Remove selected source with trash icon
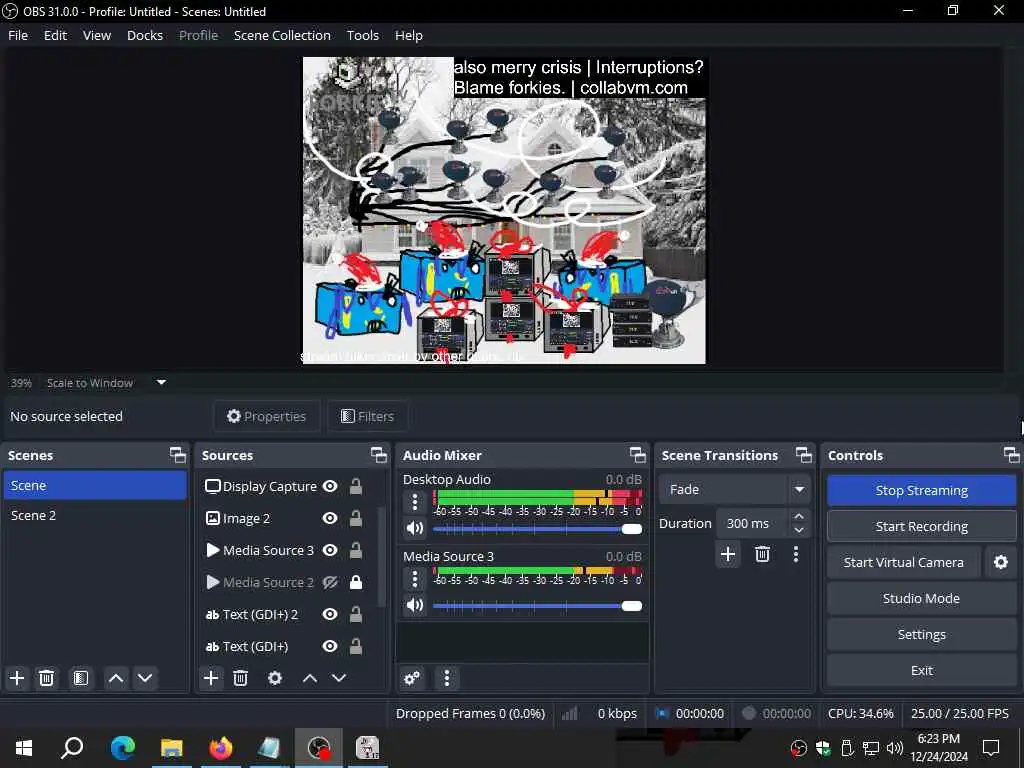1024x768 pixels. tap(240, 678)
